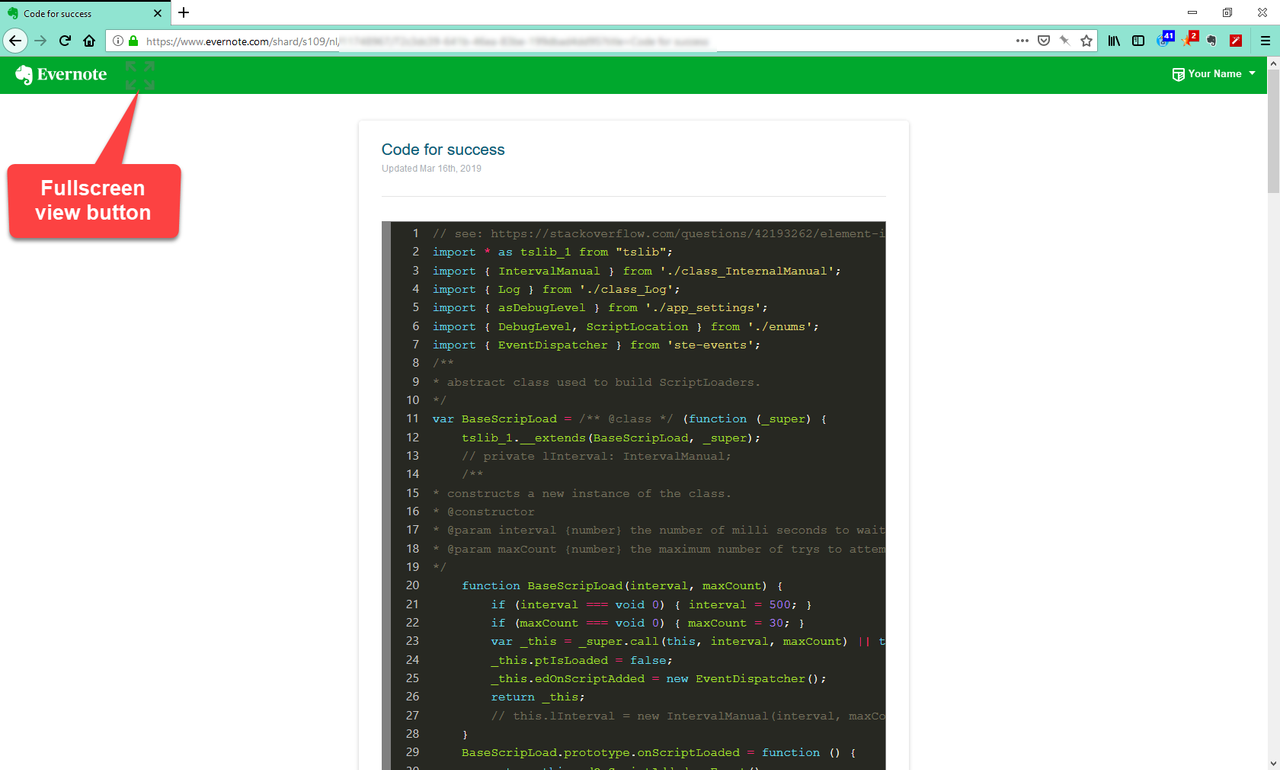This screenshot has height=770, width=1280.
Task: Click the extension icon with the 41 badge
Action: coord(1163,42)
